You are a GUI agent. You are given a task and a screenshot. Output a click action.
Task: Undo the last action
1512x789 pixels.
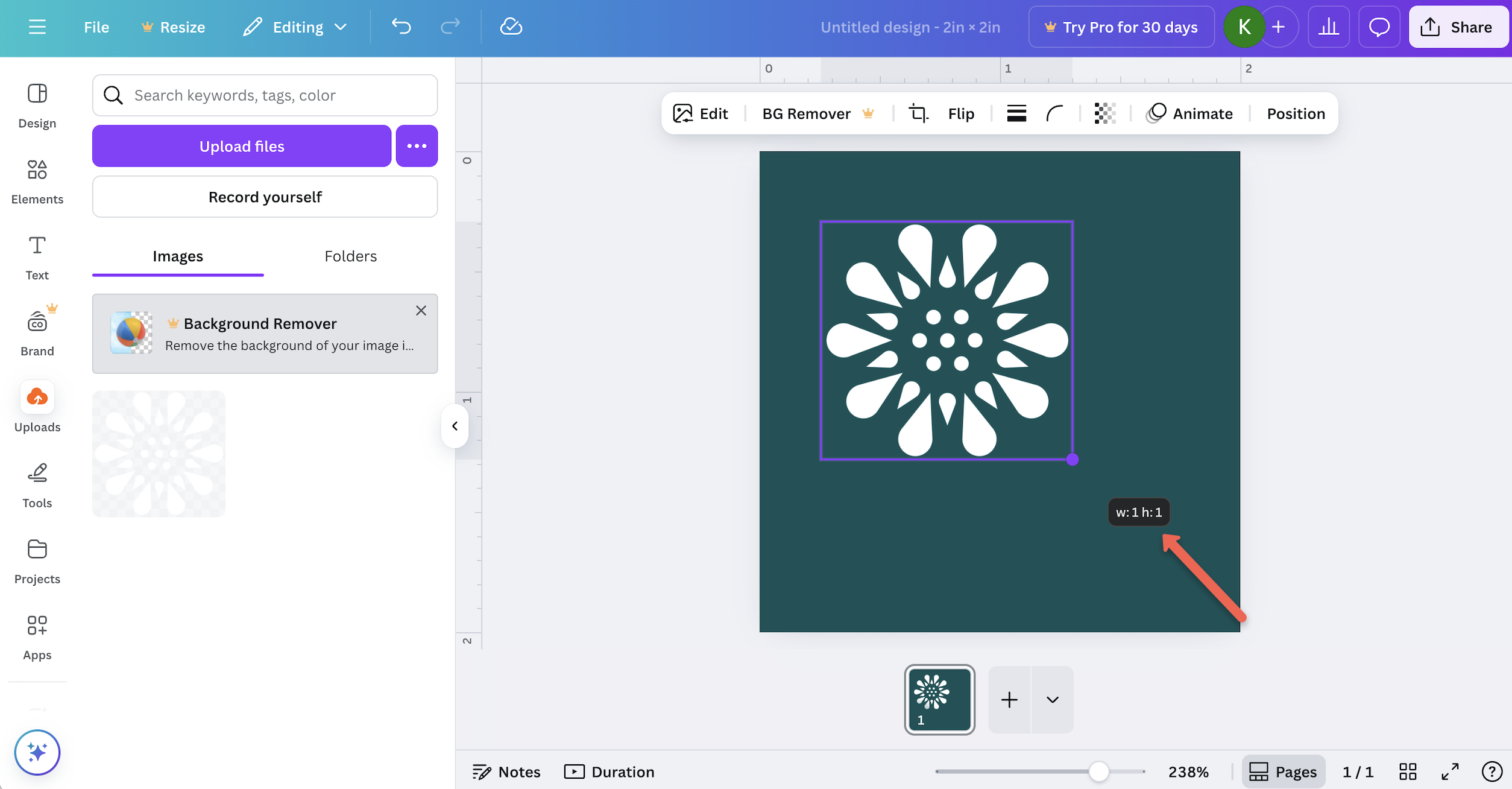pyautogui.click(x=401, y=27)
